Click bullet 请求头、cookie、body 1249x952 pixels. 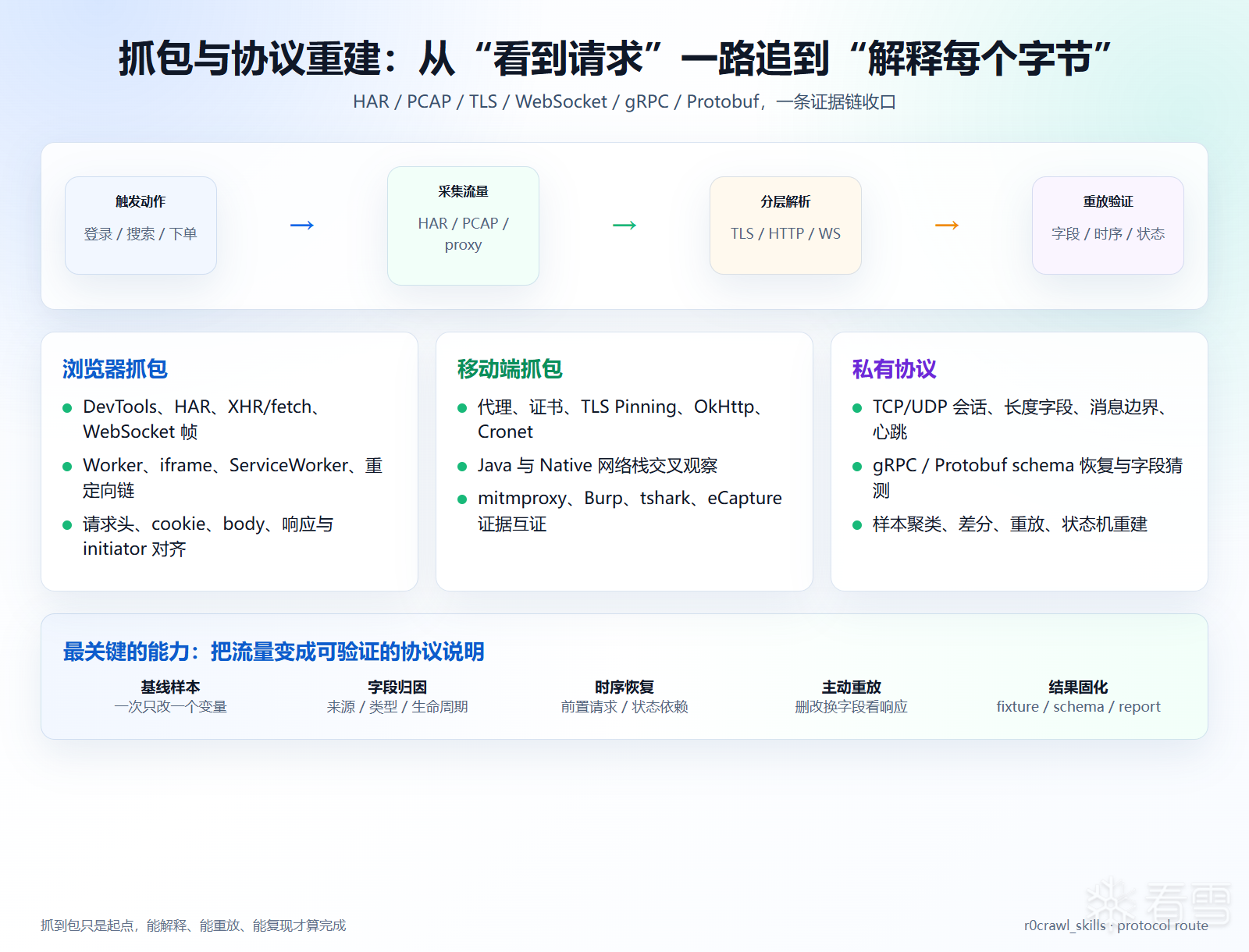pos(208,536)
